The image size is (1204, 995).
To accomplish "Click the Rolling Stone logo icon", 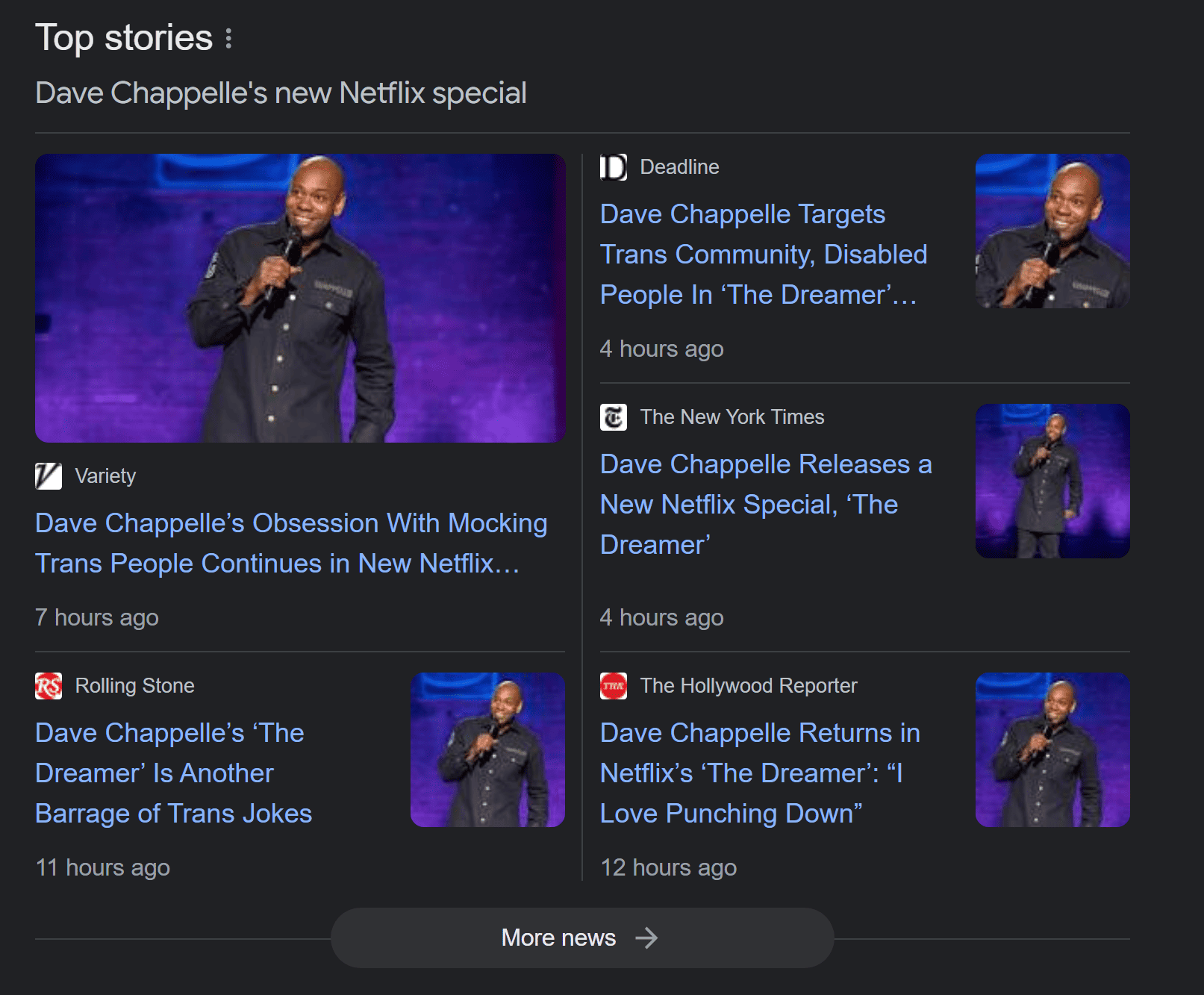I will (x=49, y=686).
